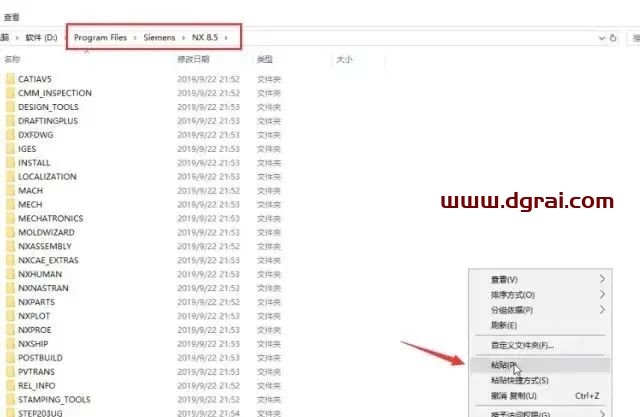Click the REL_INFO folder icon
This screenshot has height=417, width=640.
[x=11, y=385]
